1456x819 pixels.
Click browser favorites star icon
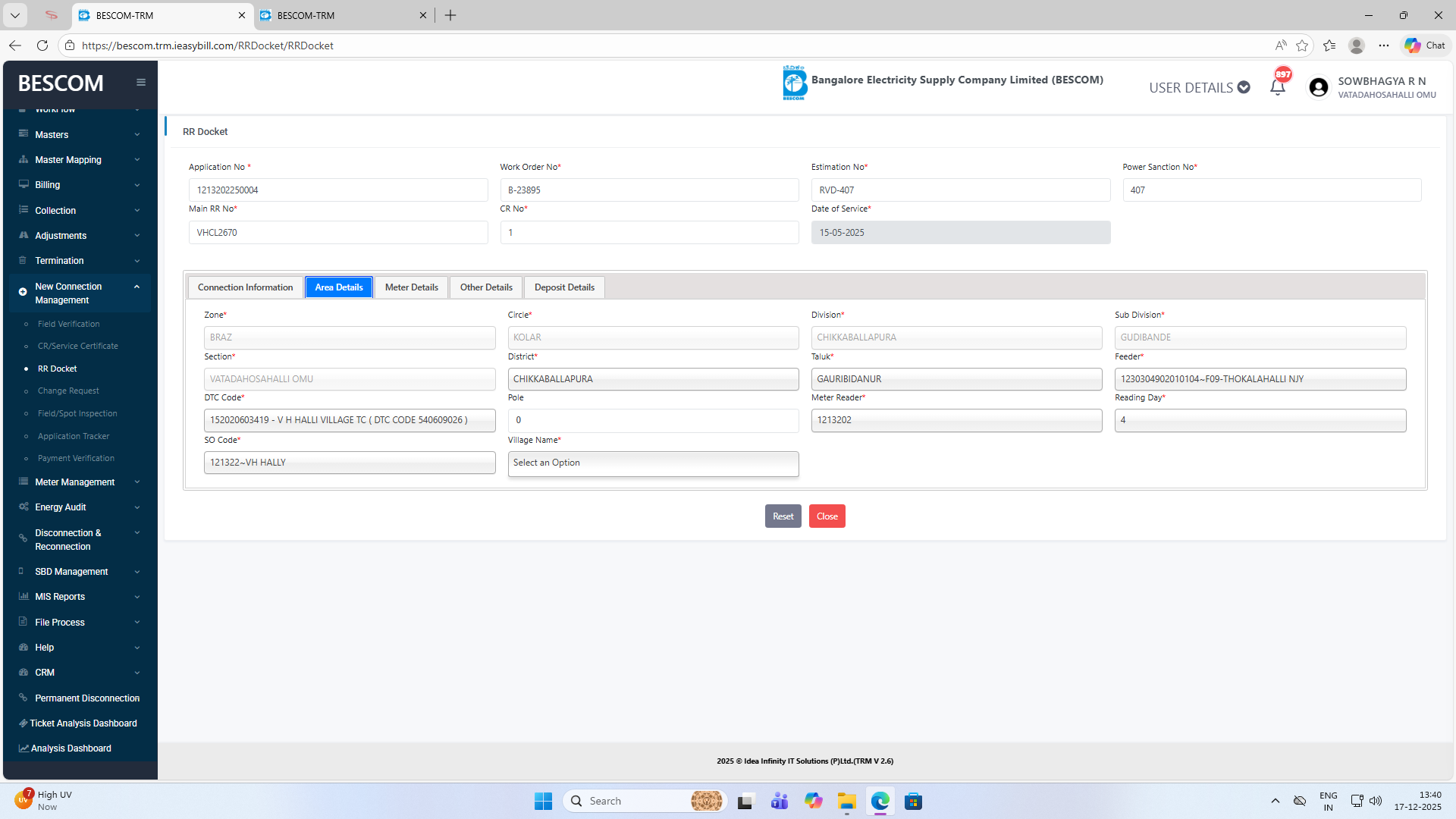click(x=1302, y=45)
